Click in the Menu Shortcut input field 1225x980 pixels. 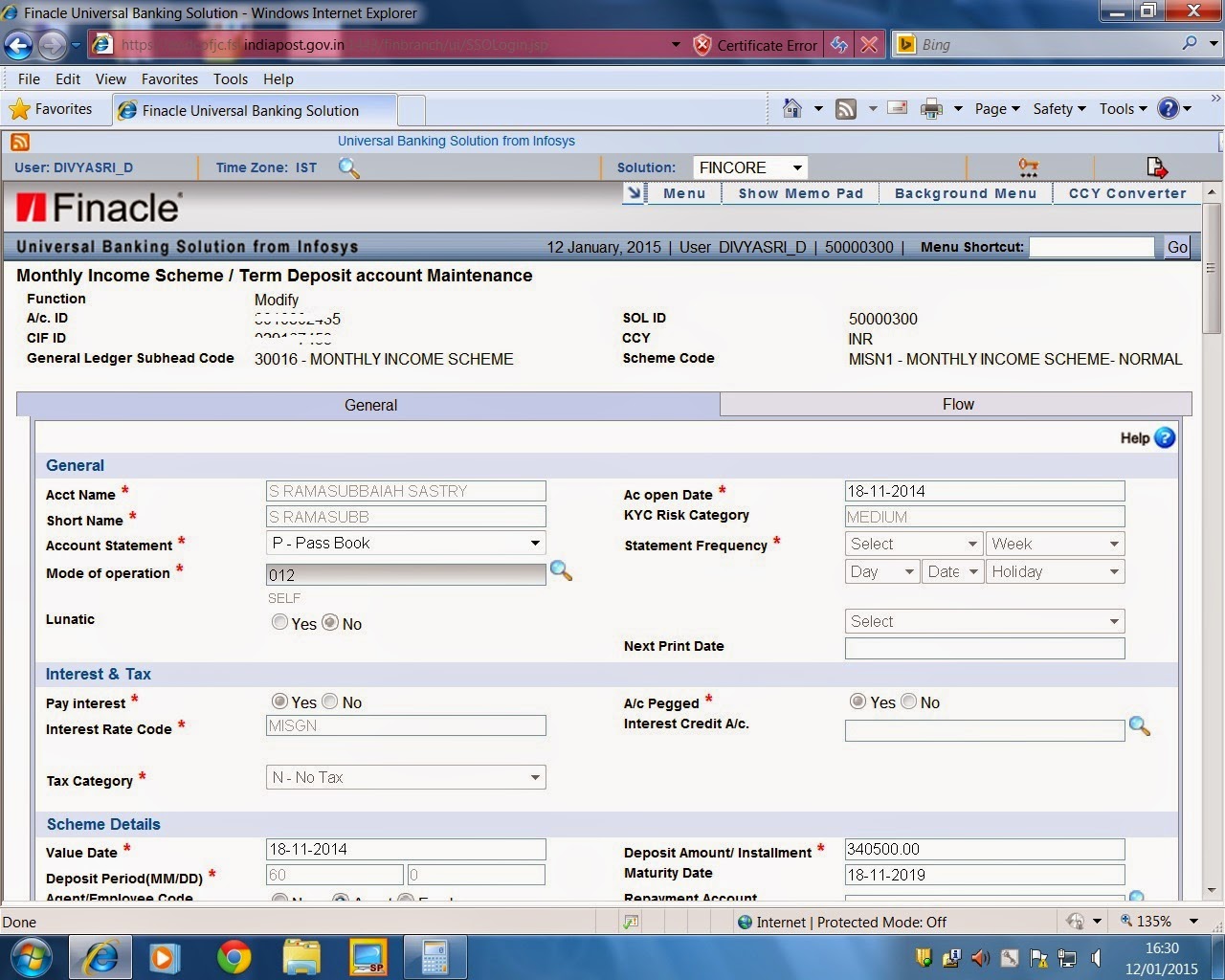tap(1092, 247)
